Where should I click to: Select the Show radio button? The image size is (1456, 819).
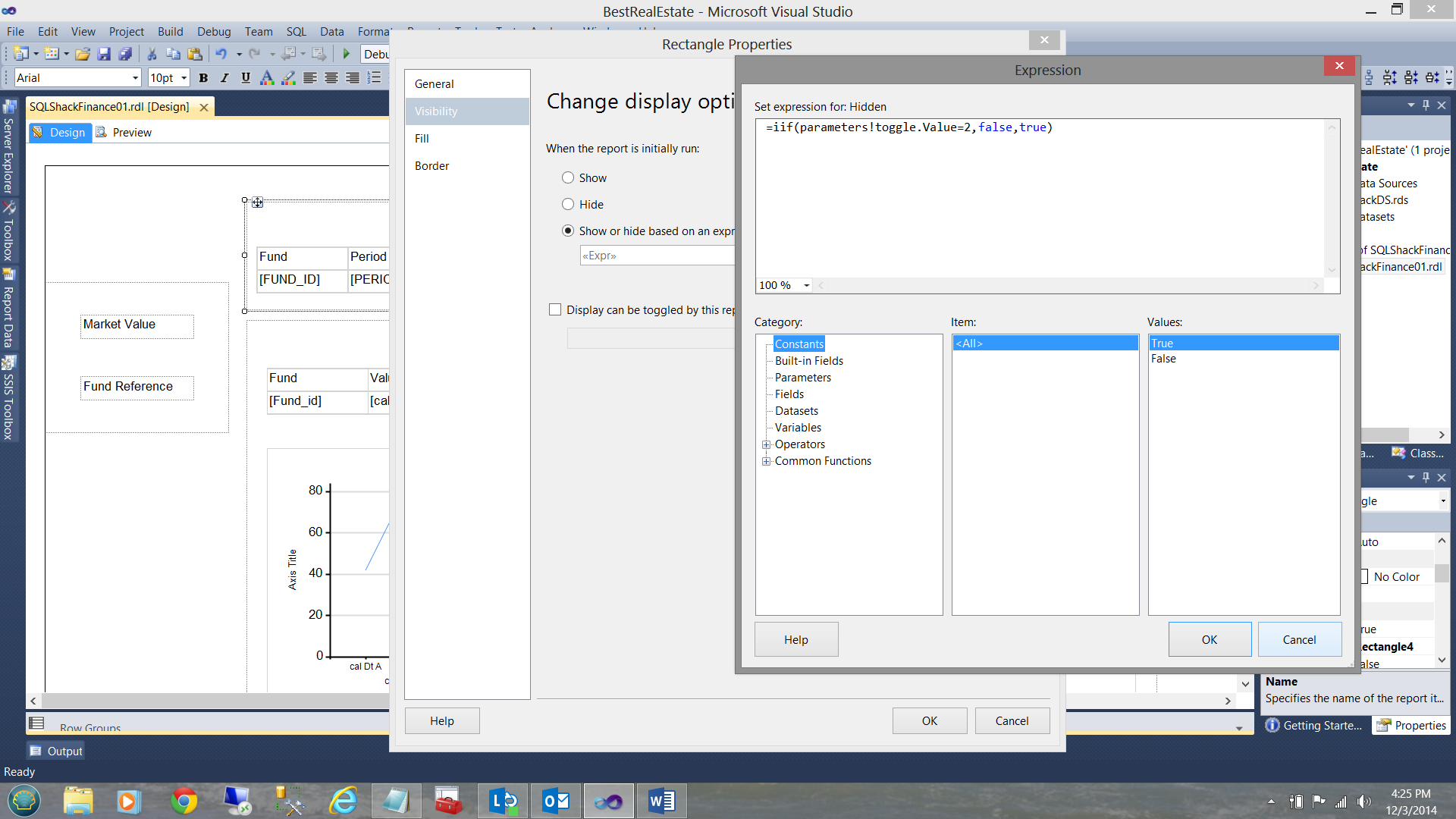point(568,177)
